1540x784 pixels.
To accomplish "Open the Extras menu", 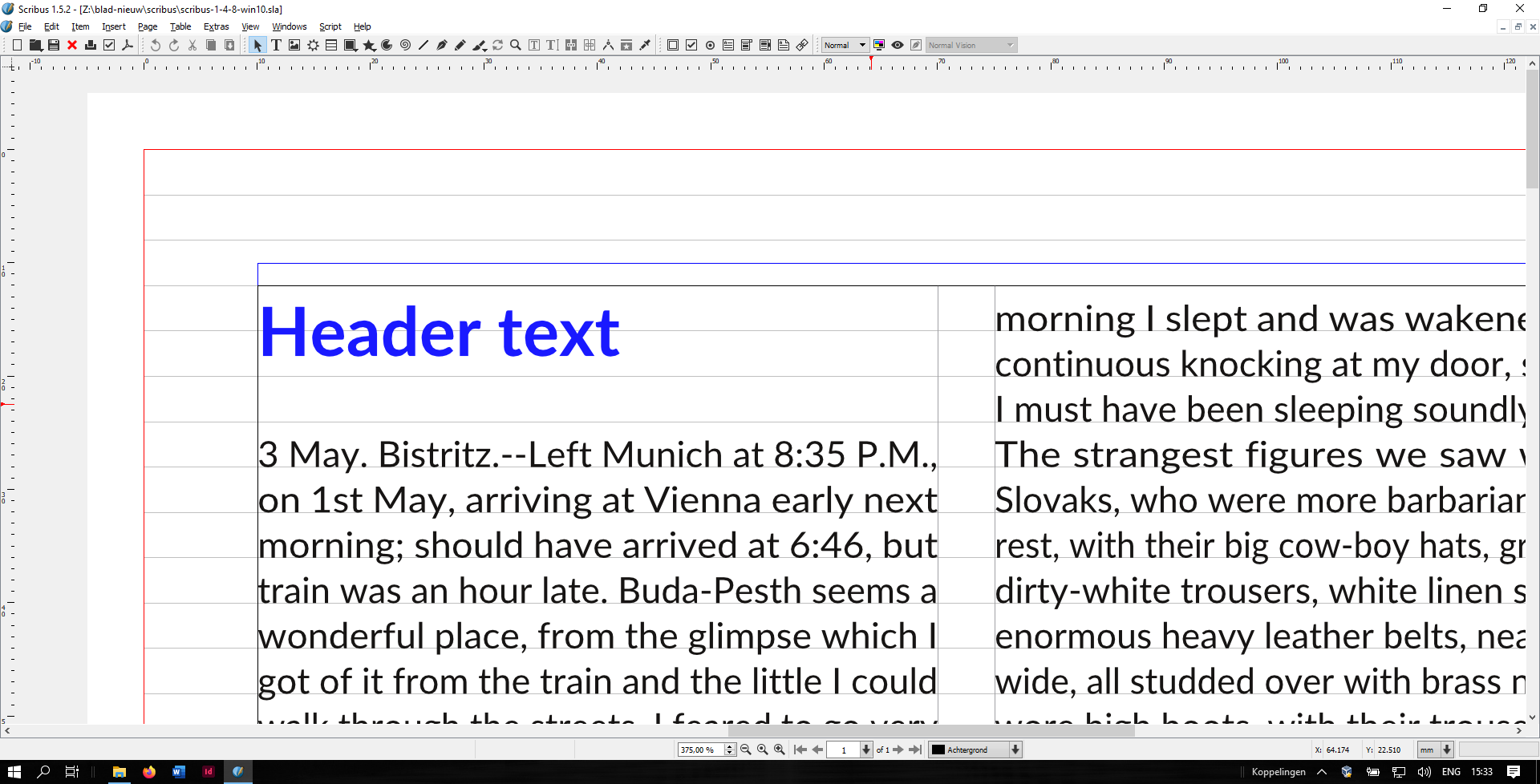I will pyautogui.click(x=216, y=26).
